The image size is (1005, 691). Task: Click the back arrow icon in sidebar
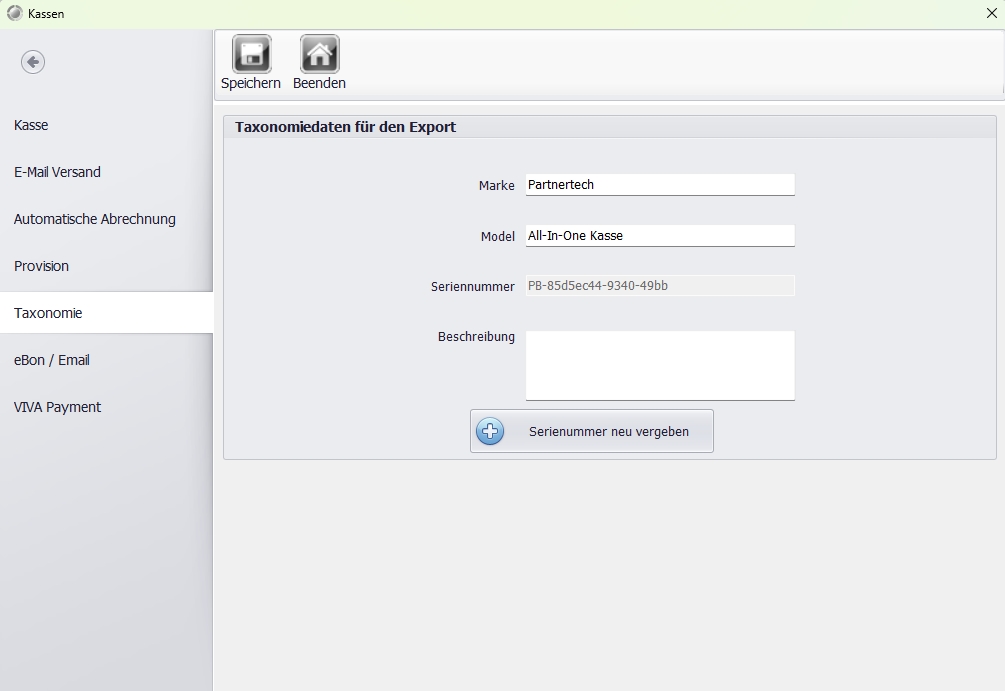point(33,62)
